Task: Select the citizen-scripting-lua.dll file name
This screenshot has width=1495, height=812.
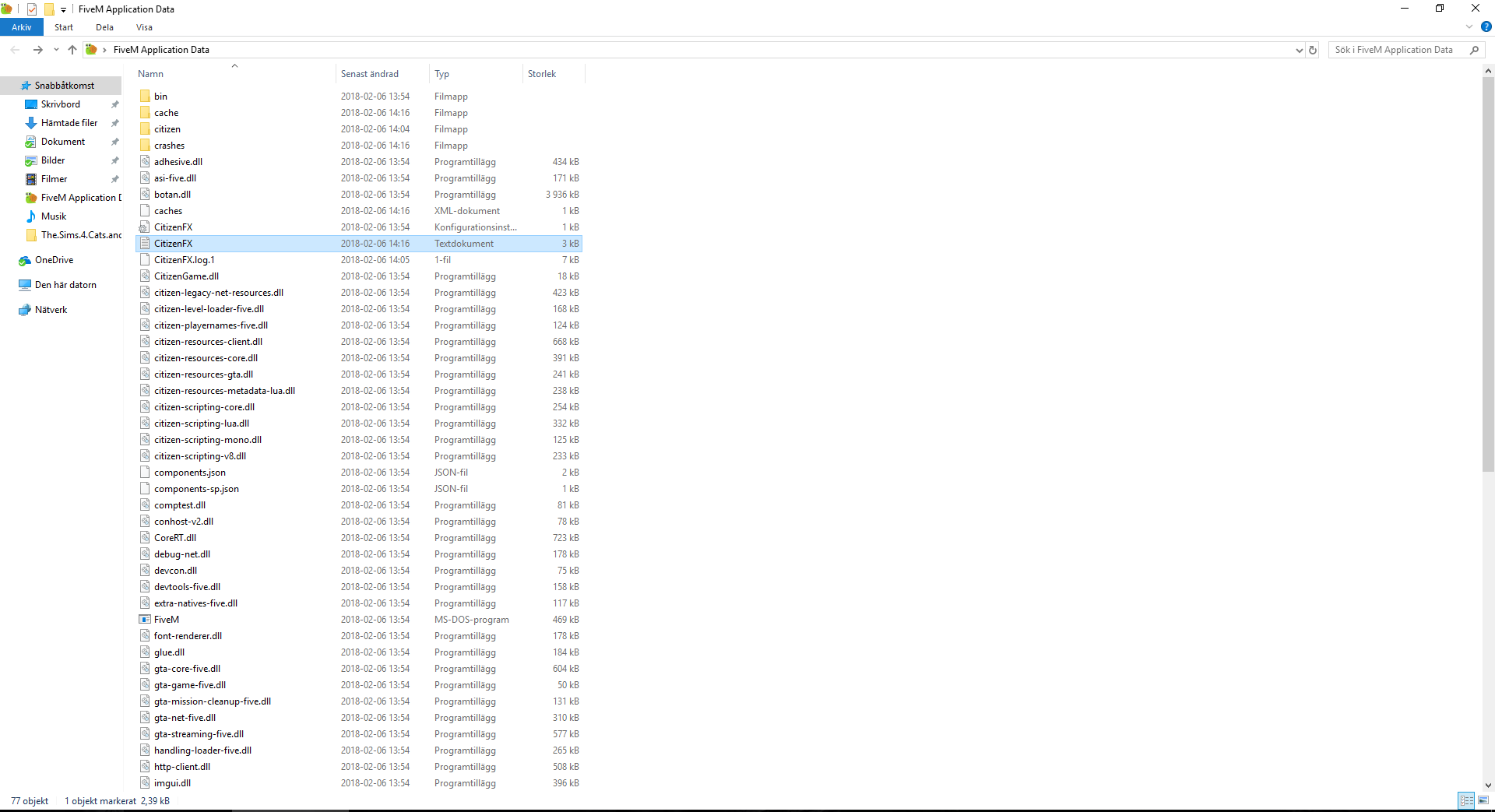Action: coord(202,424)
